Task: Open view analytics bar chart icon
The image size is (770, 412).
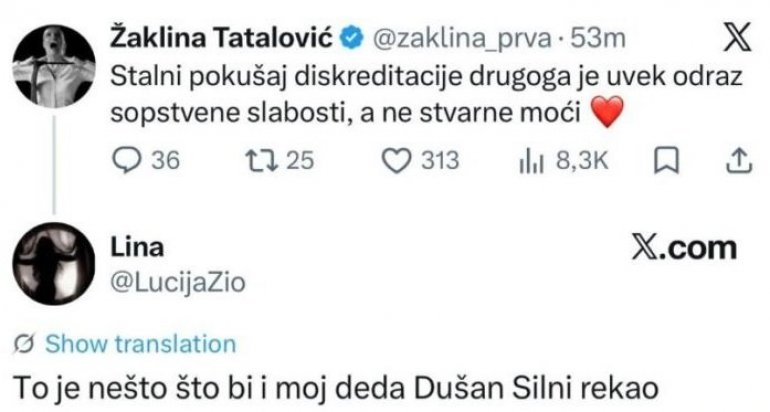Action: coord(529,162)
